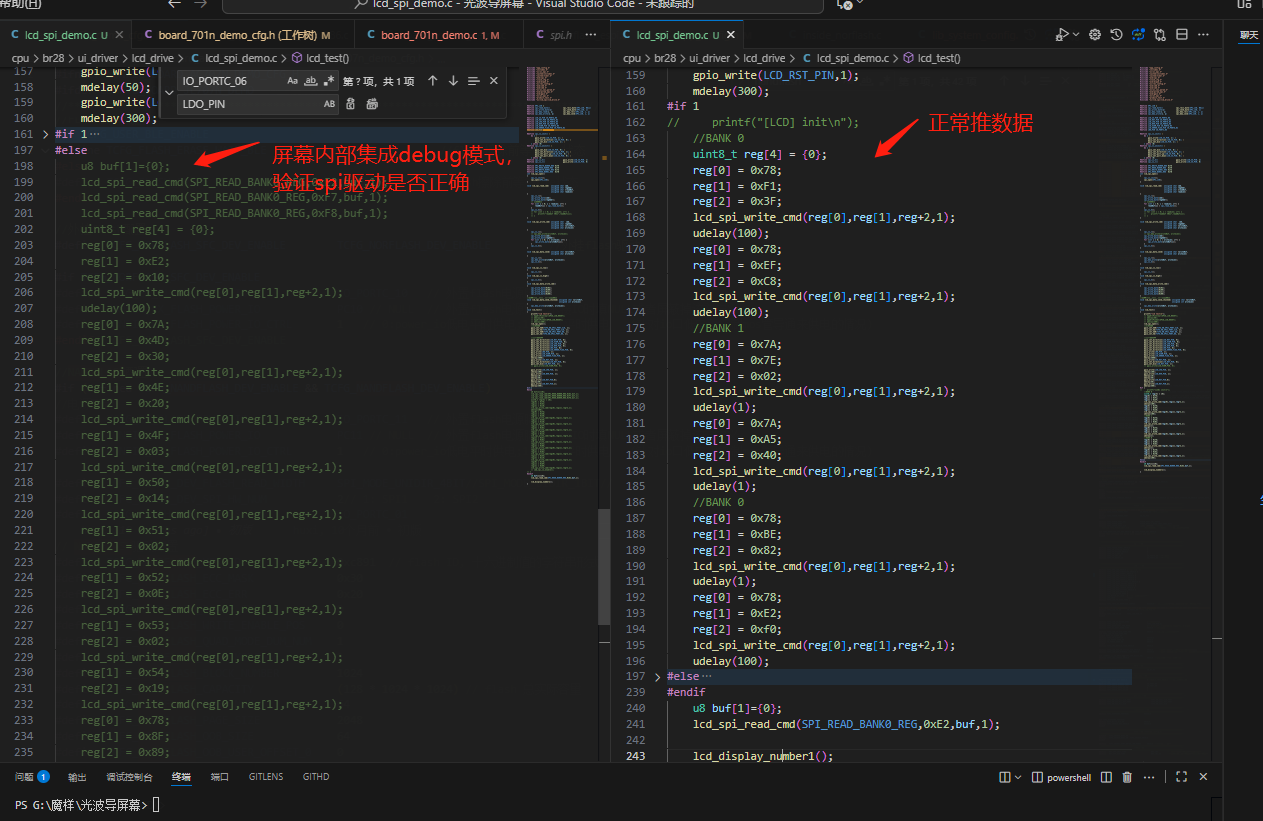The height and width of the screenshot is (821, 1263).
Task: Toggle Find in Selection in find widget
Action: (x=474, y=80)
